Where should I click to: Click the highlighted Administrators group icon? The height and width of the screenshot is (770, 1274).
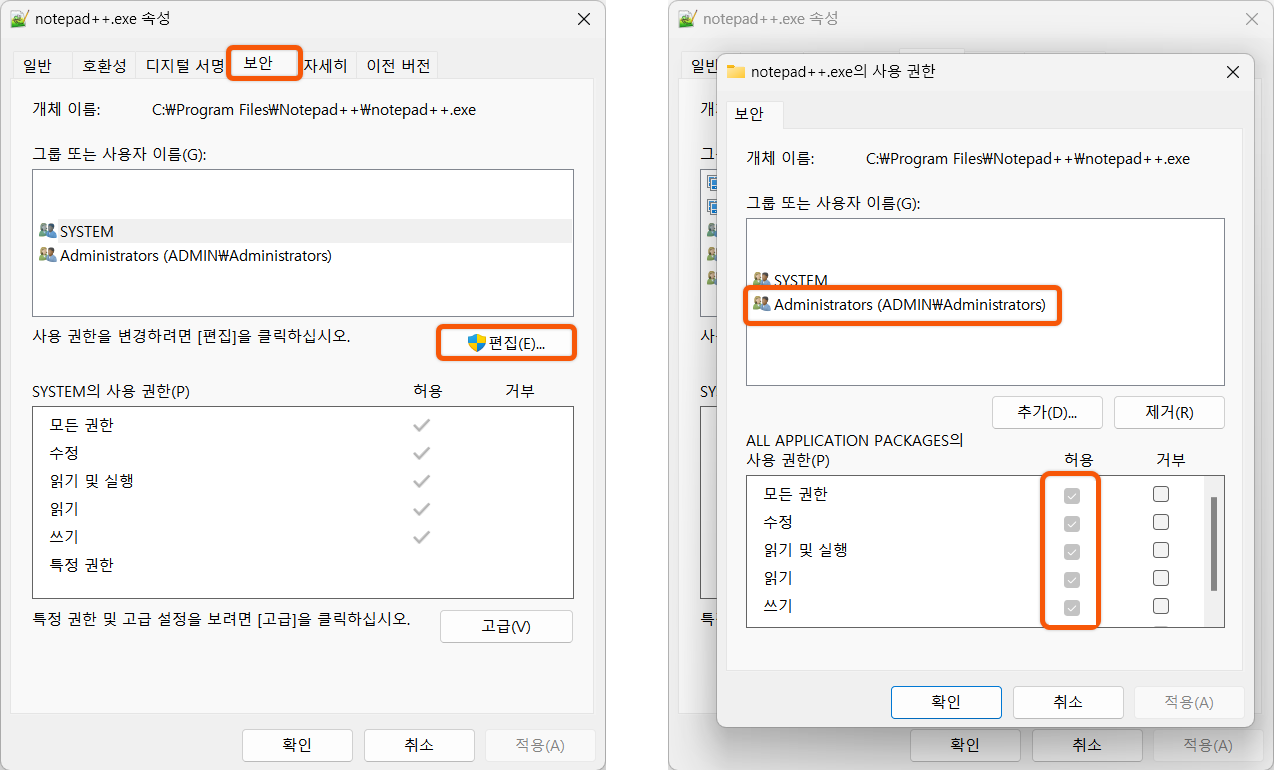tap(763, 305)
